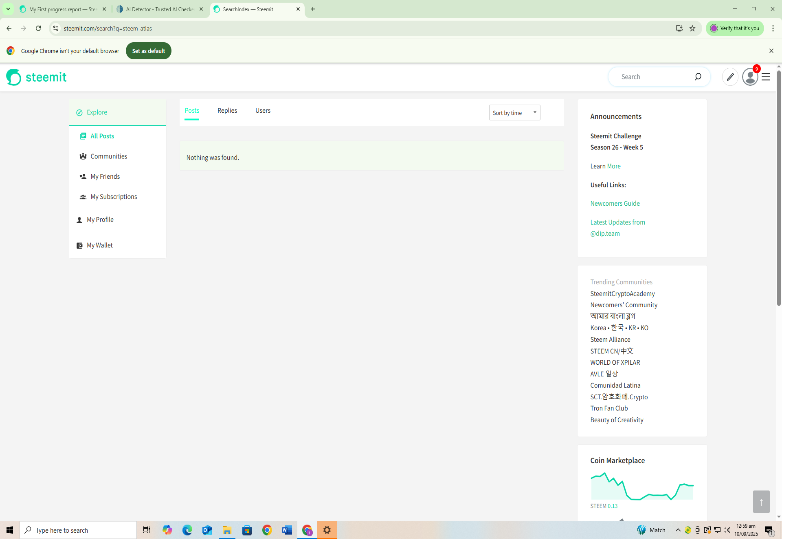Open Task View in the taskbar
Viewport: 794px width, 541px height.
(x=146, y=530)
